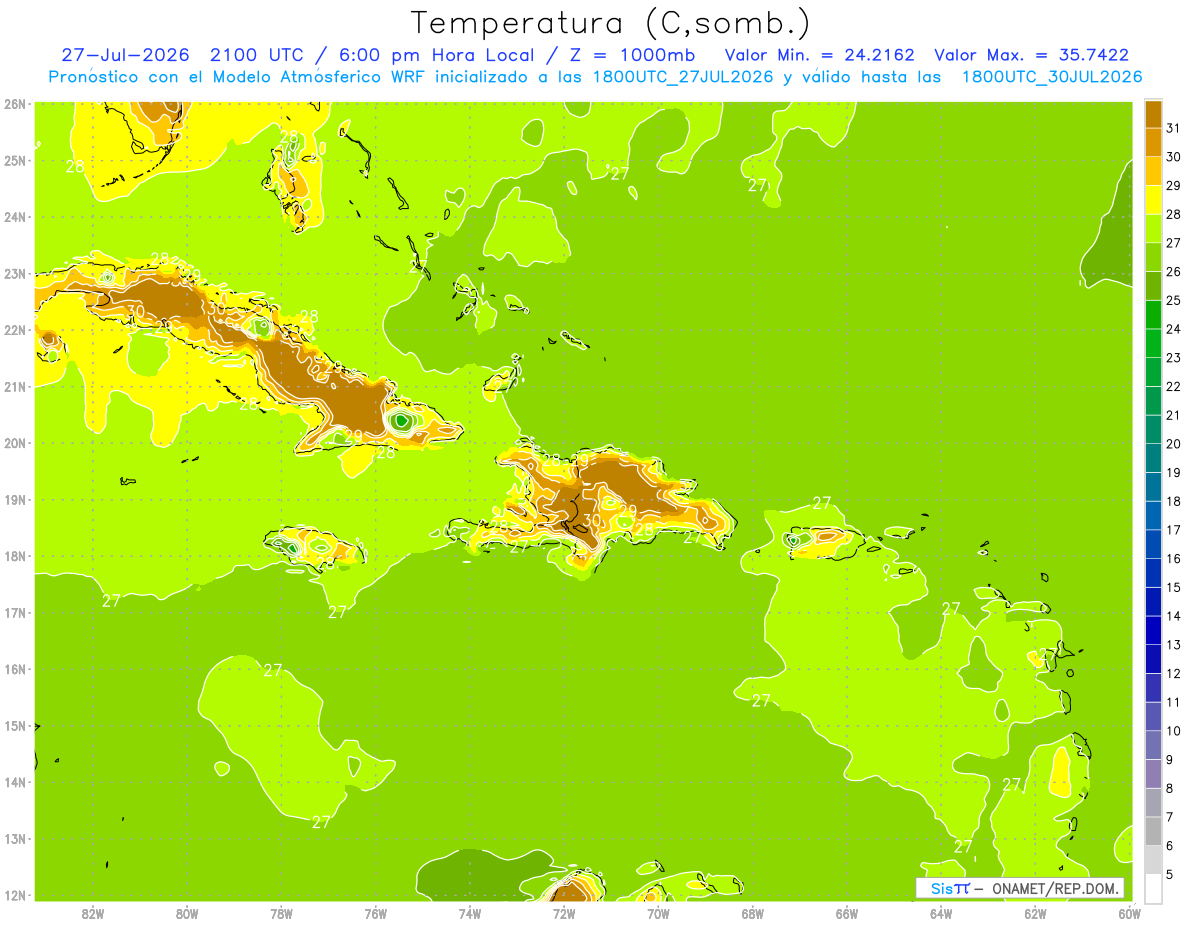Click the 80W longitude axis label
1200x927 pixels.
187,913
